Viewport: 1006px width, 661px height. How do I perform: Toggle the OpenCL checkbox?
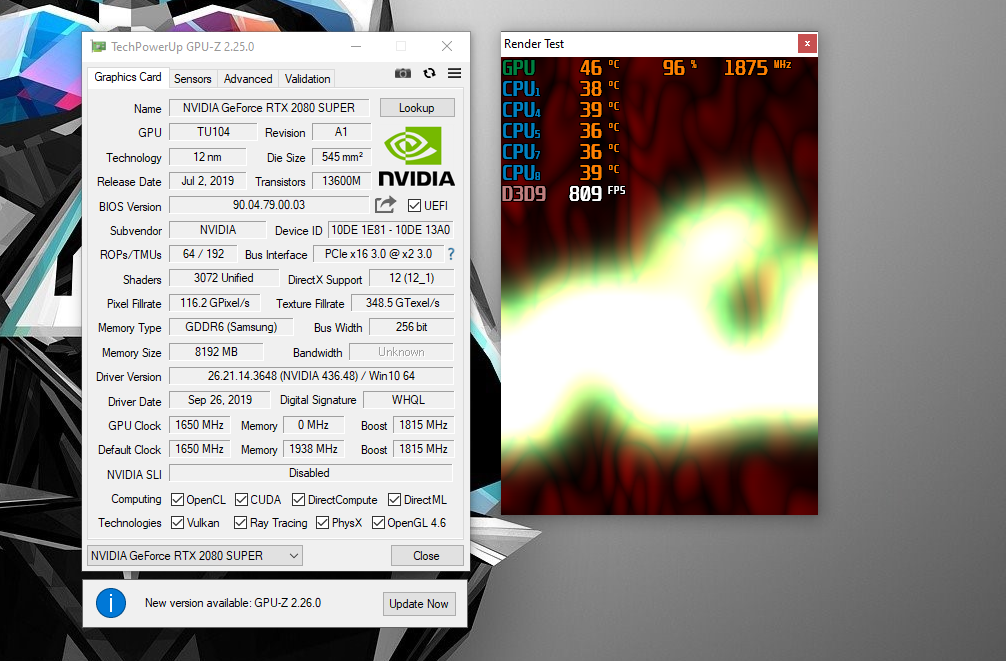178,499
